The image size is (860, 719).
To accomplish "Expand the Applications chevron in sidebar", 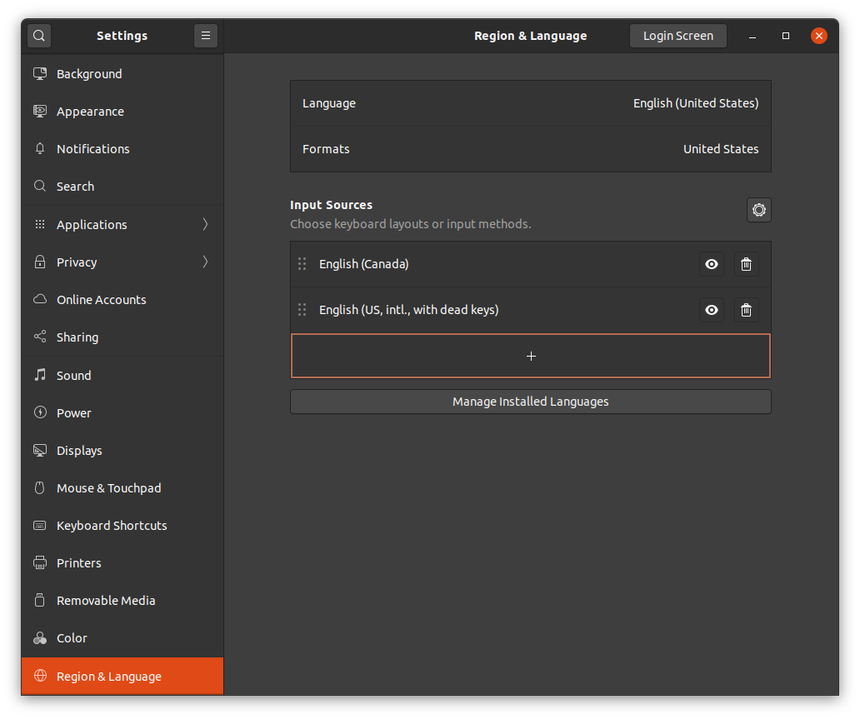I will 205,225.
